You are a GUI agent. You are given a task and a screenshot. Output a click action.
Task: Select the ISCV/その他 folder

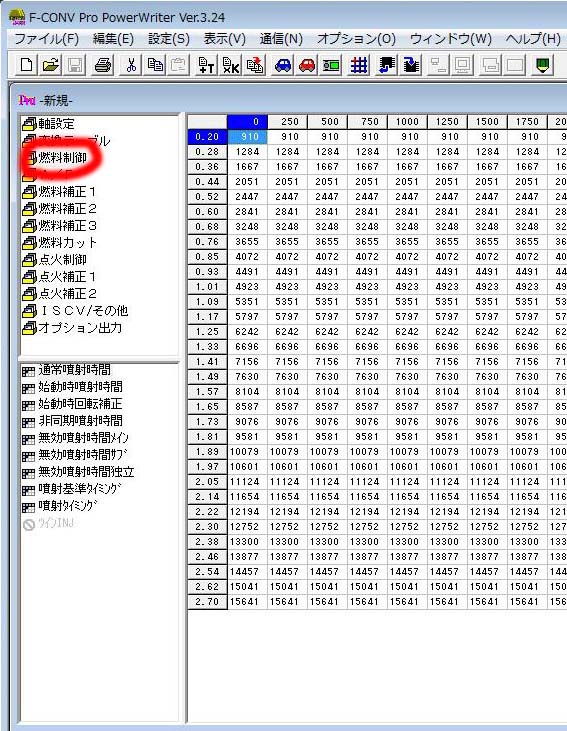point(75,310)
